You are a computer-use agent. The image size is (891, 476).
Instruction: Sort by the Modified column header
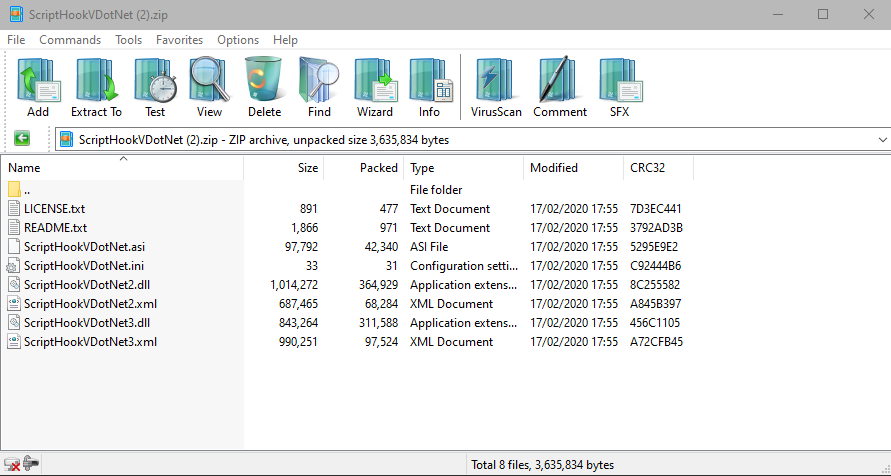573,168
